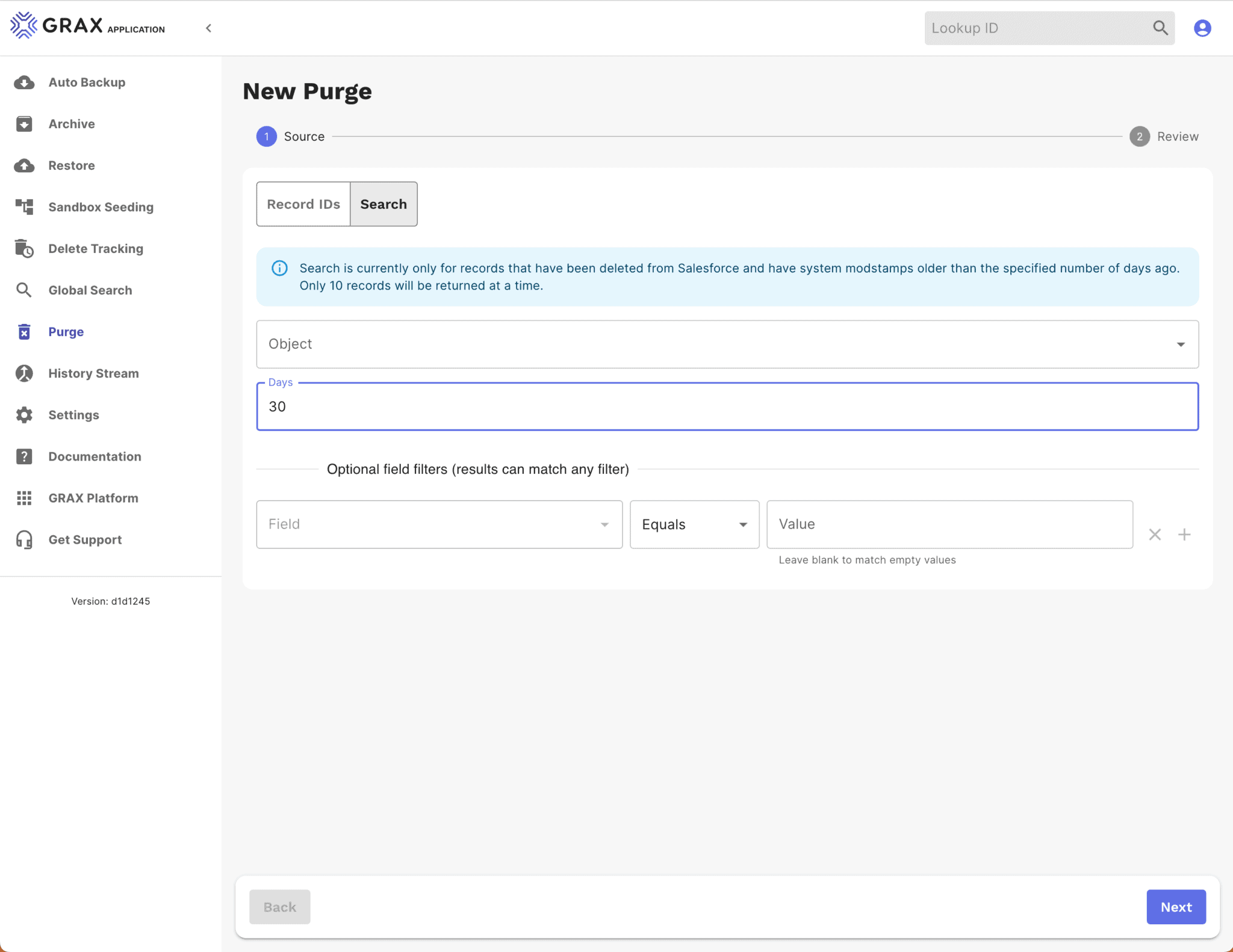Click the Next button
The height and width of the screenshot is (952, 1233).
click(1175, 907)
